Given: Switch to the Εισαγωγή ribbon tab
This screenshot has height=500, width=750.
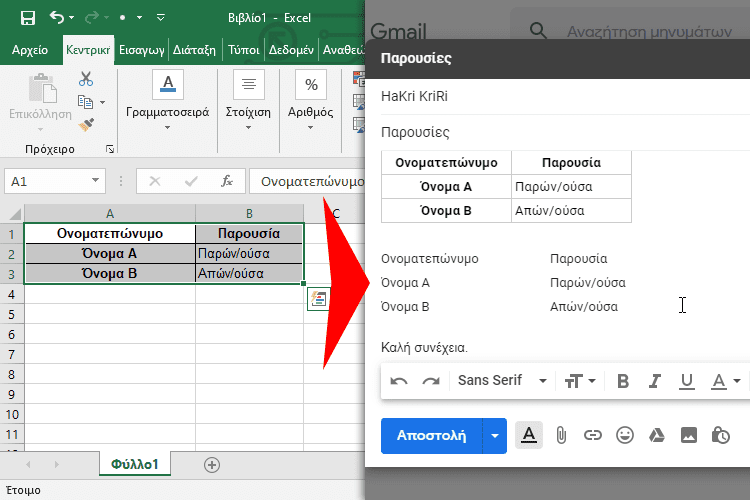Looking at the screenshot, I should coord(142,50).
